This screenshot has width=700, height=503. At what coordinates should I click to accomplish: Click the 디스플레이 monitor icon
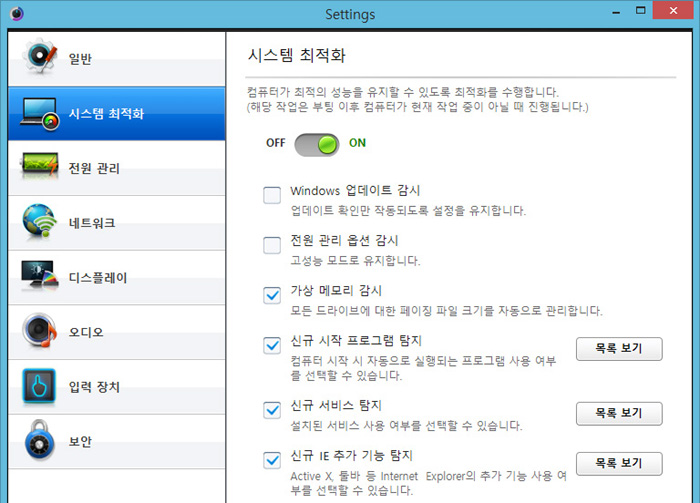click(40, 275)
